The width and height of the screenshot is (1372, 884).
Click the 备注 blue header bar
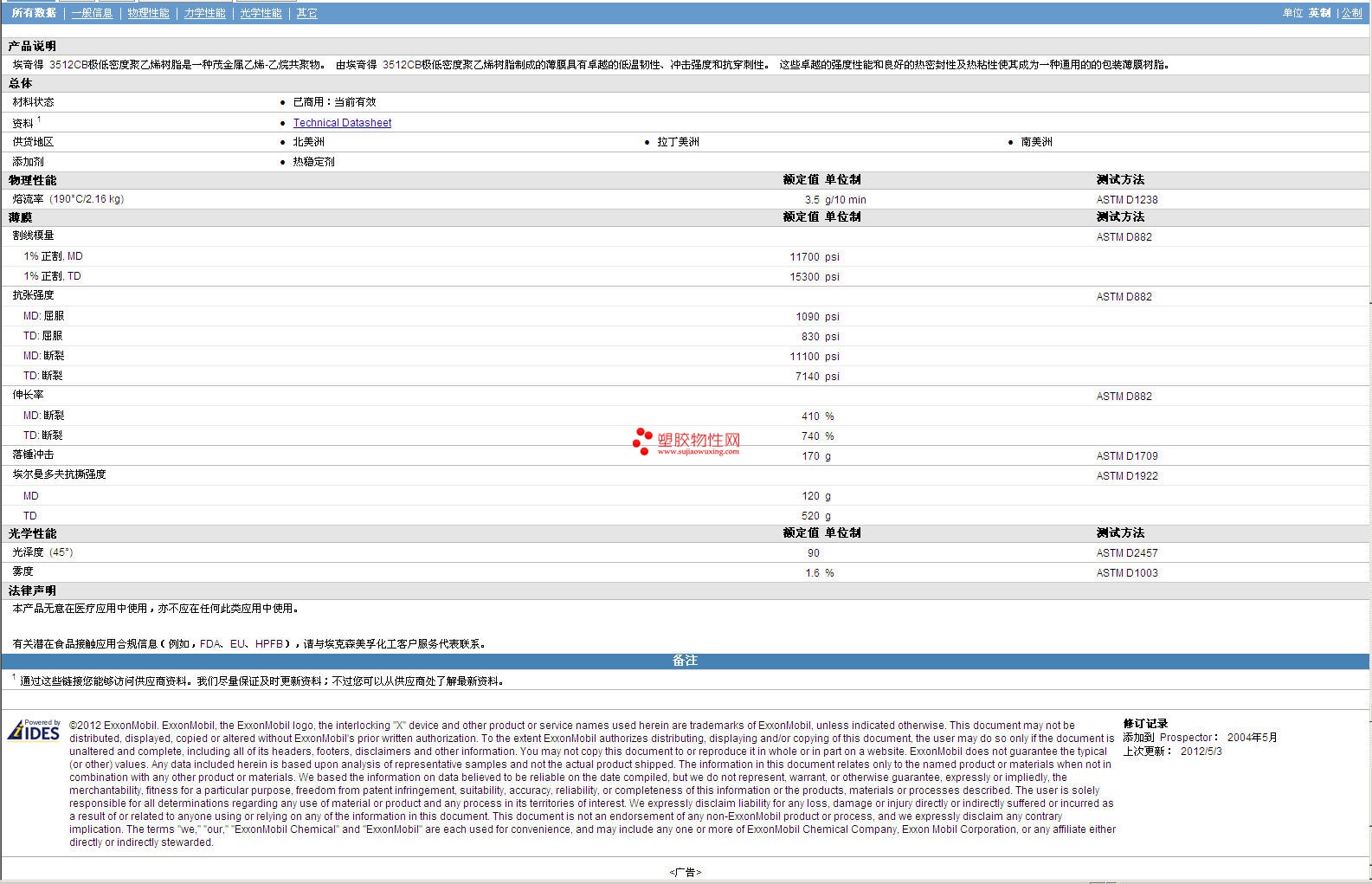coord(685,661)
